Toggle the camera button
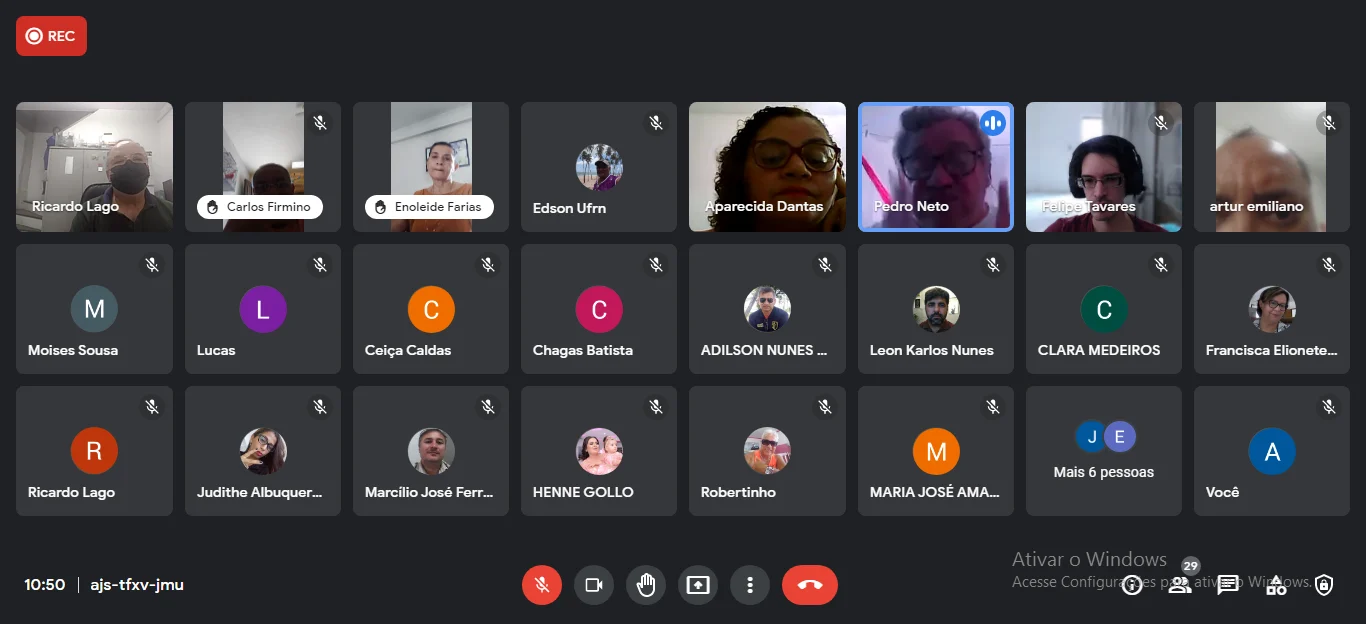1366x624 pixels. pos(594,585)
